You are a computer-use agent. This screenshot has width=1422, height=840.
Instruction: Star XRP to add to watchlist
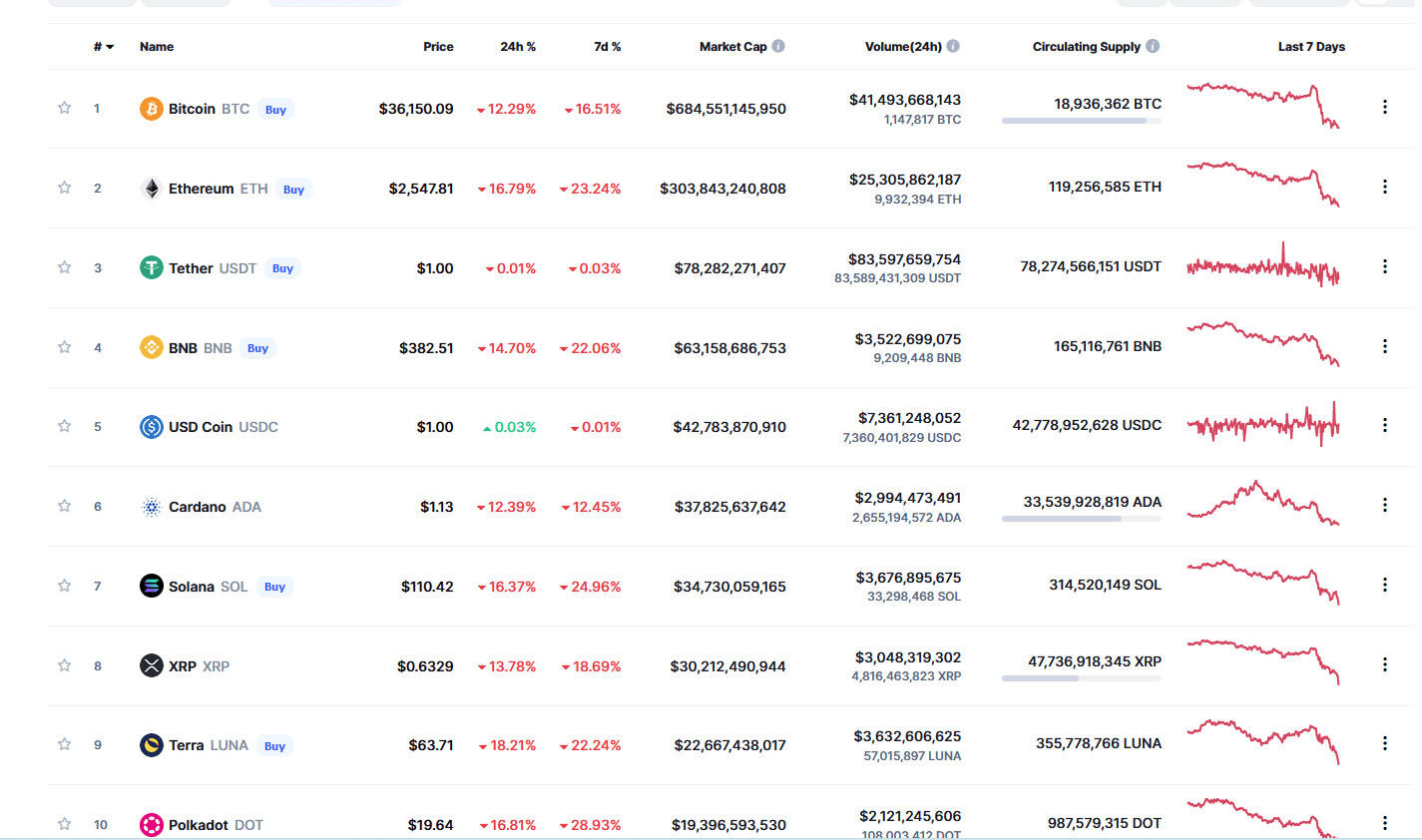[65, 665]
